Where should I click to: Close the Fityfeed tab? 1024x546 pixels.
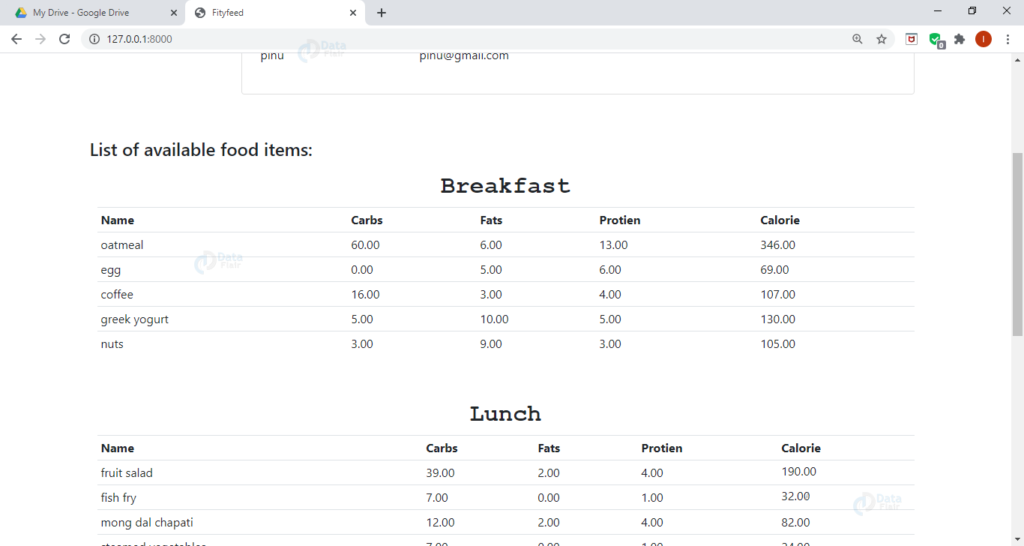click(x=353, y=13)
